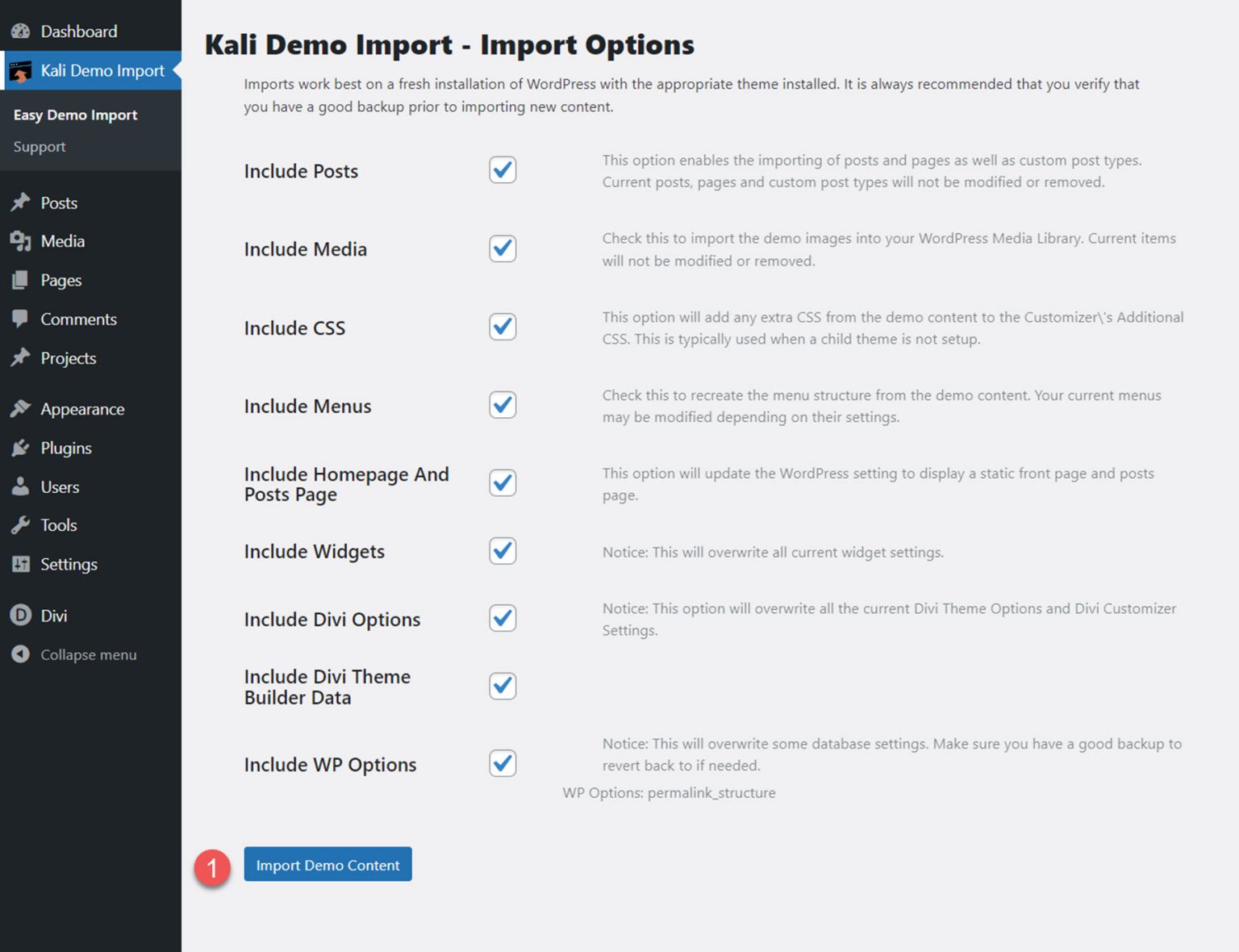Open the Easy Demo Import menu item
Image resolution: width=1239 pixels, height=952 pixels.
click(x=74, y=115)
